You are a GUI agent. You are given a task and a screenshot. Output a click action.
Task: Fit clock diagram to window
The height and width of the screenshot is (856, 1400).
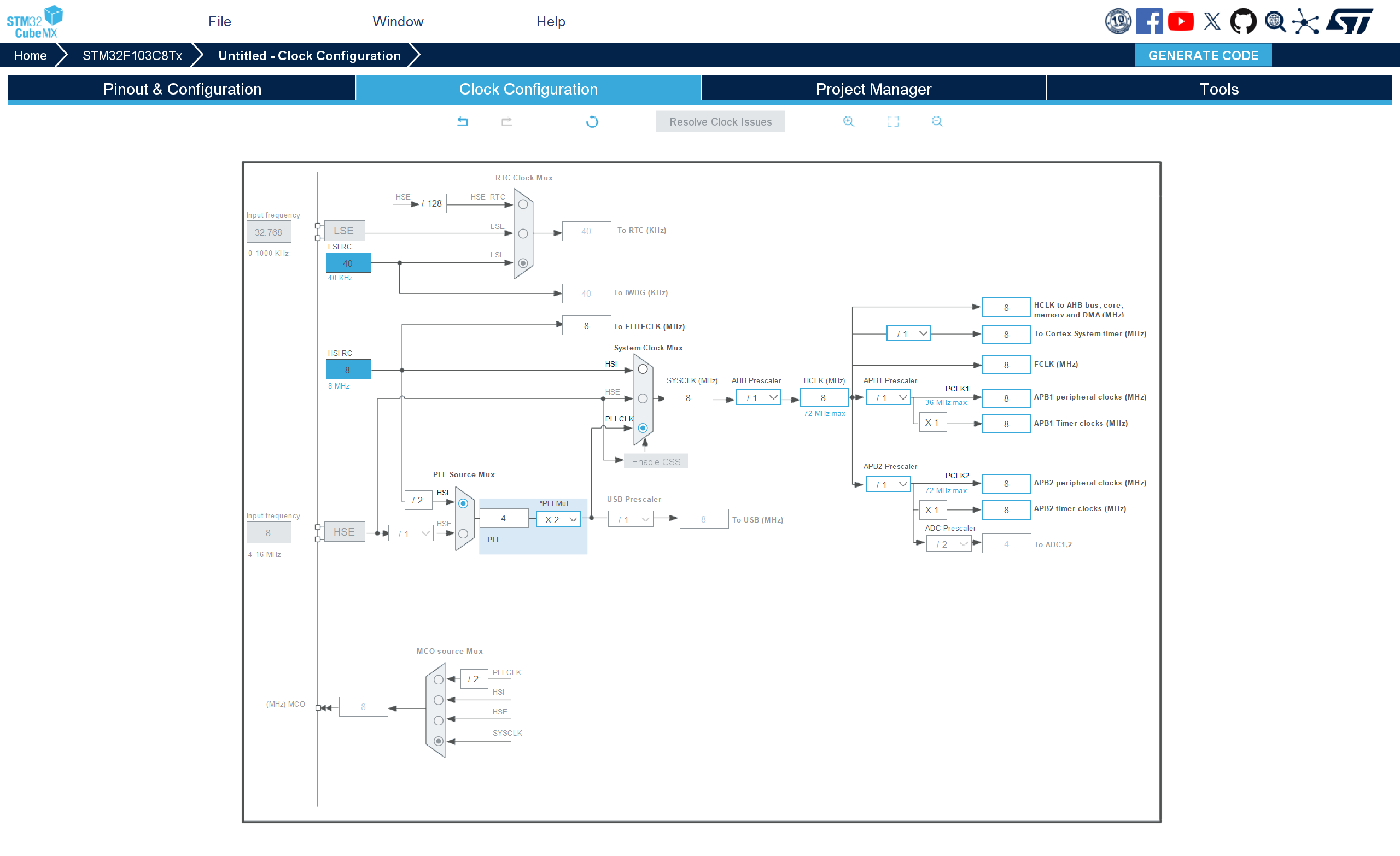pyautogui.click(x=892, y=121)
